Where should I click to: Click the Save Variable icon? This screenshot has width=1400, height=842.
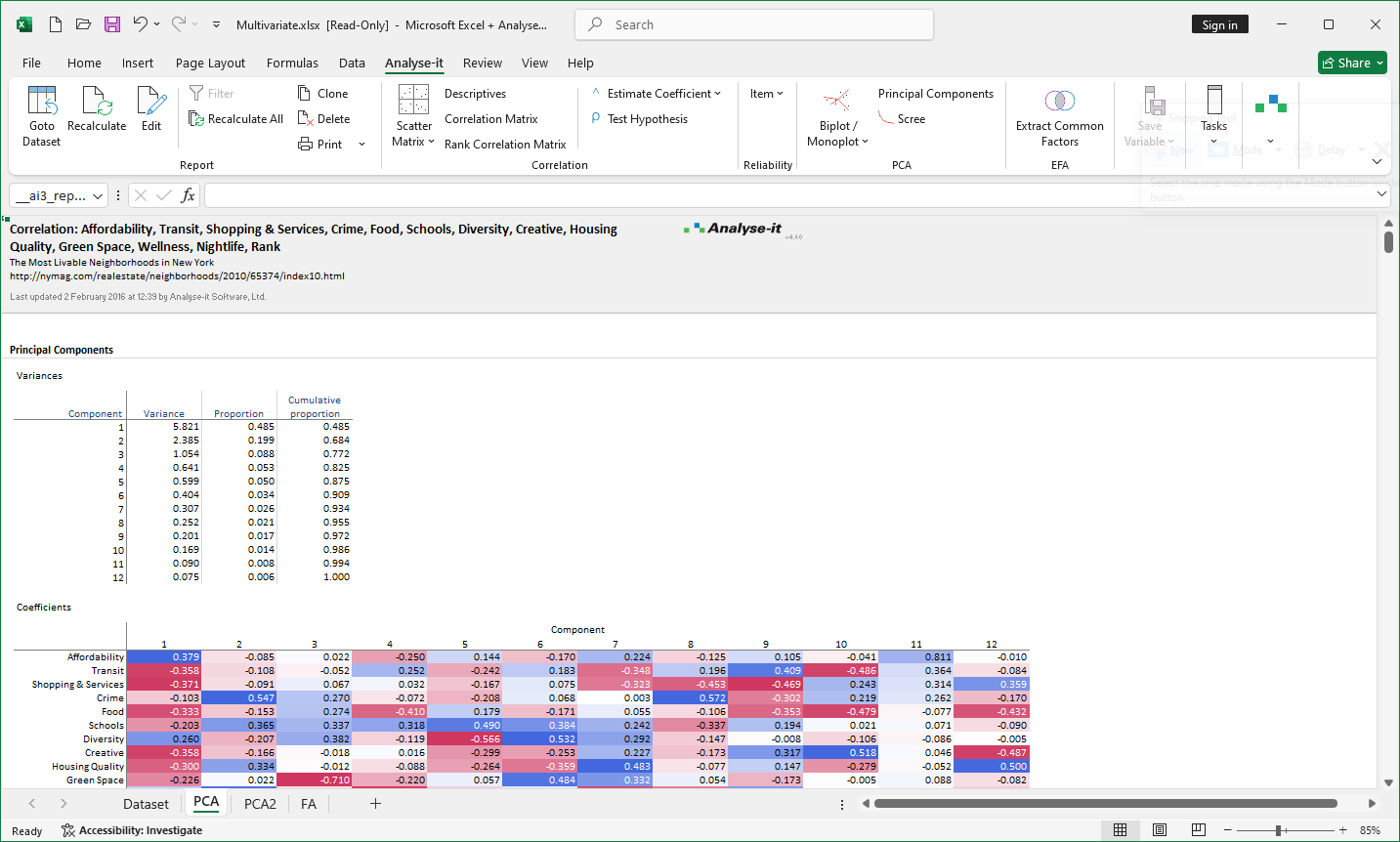(x=1150, y=116)
